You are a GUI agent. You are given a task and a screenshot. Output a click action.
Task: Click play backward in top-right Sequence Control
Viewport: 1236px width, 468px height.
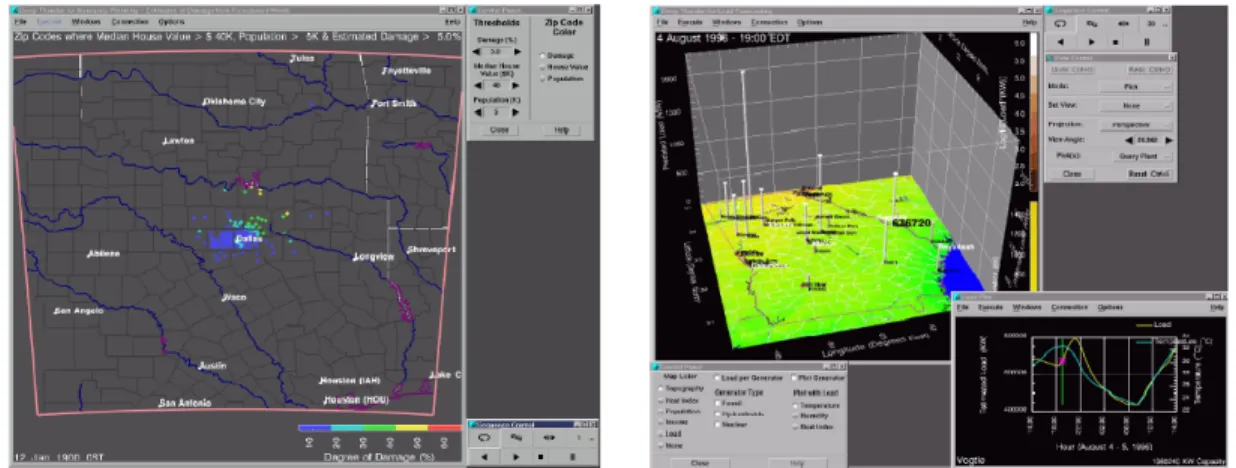coord(1060,42)
